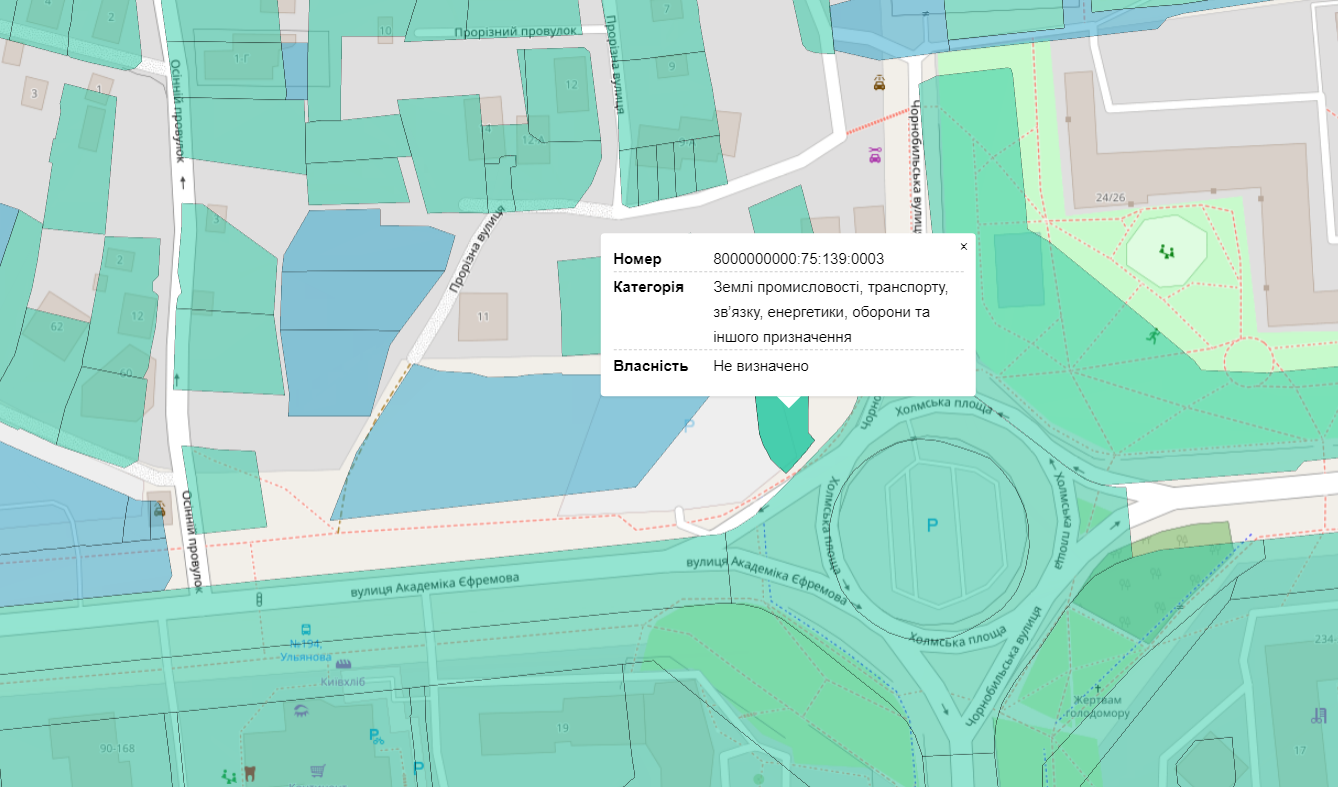1338x787 pixels.
Task: Click the Жертвам голодомору memorial marker
Action: pyautogui.click(x=1097, y=689)
